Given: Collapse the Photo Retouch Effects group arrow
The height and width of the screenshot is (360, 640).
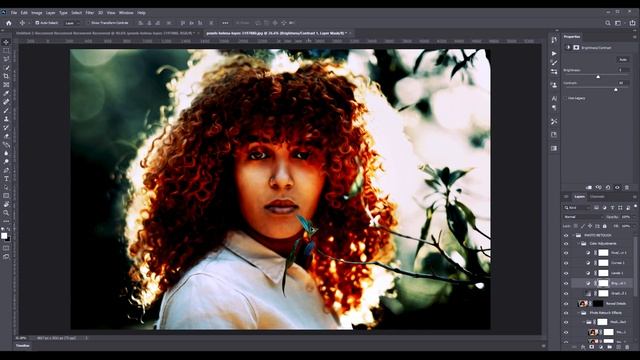Looking at the screenshot, I should (x=579, y=313).
